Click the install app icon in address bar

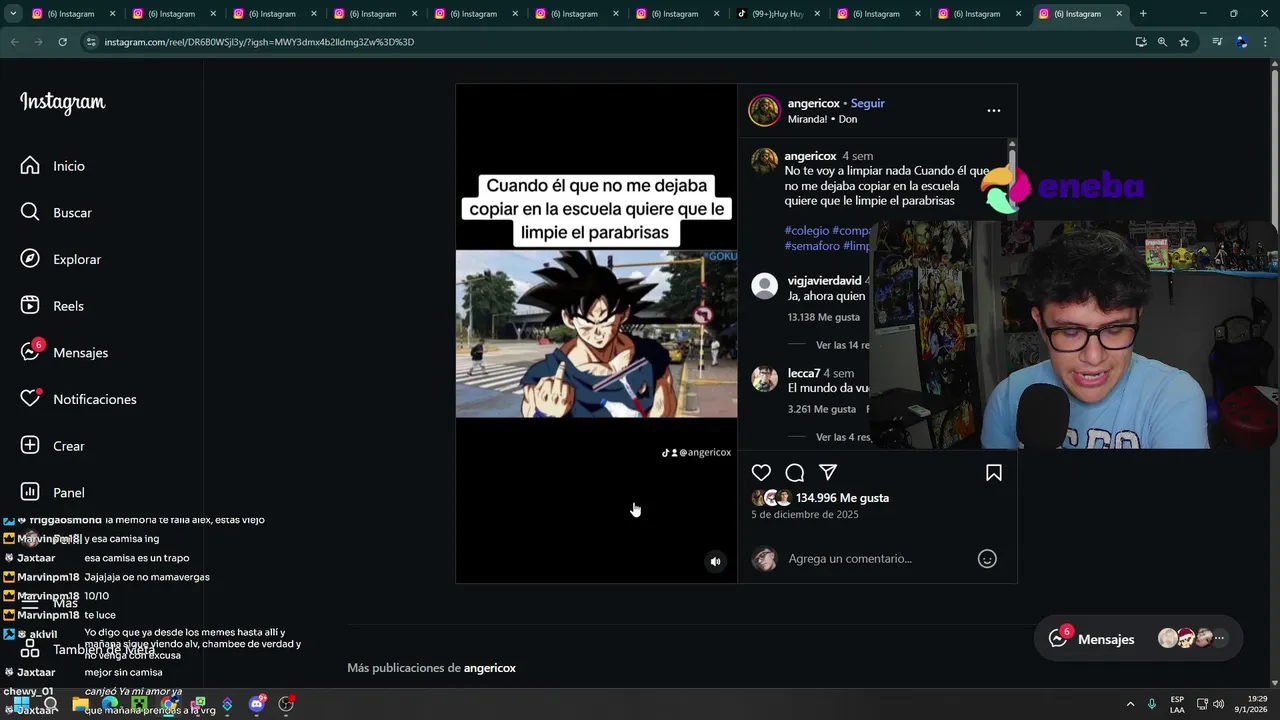coord(1140,42)
